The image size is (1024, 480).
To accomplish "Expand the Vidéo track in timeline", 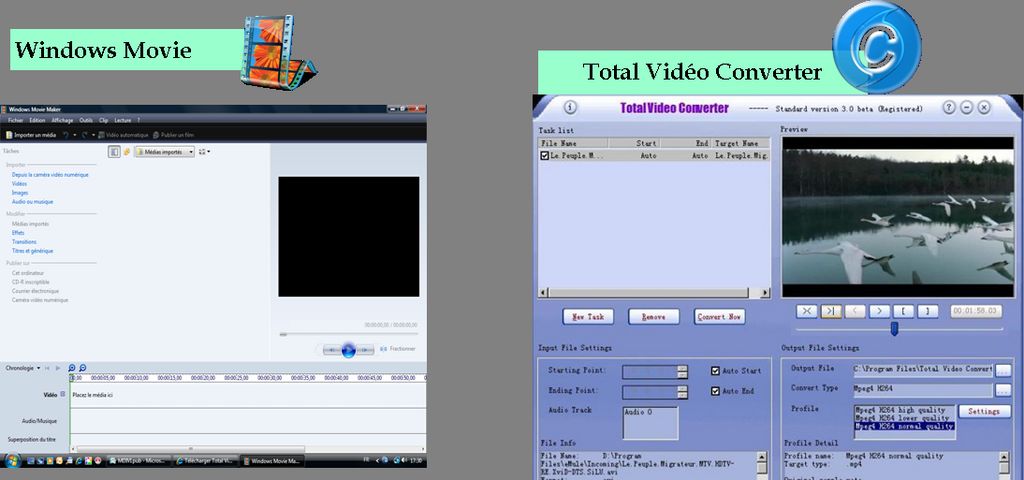I will click(63, 394).
